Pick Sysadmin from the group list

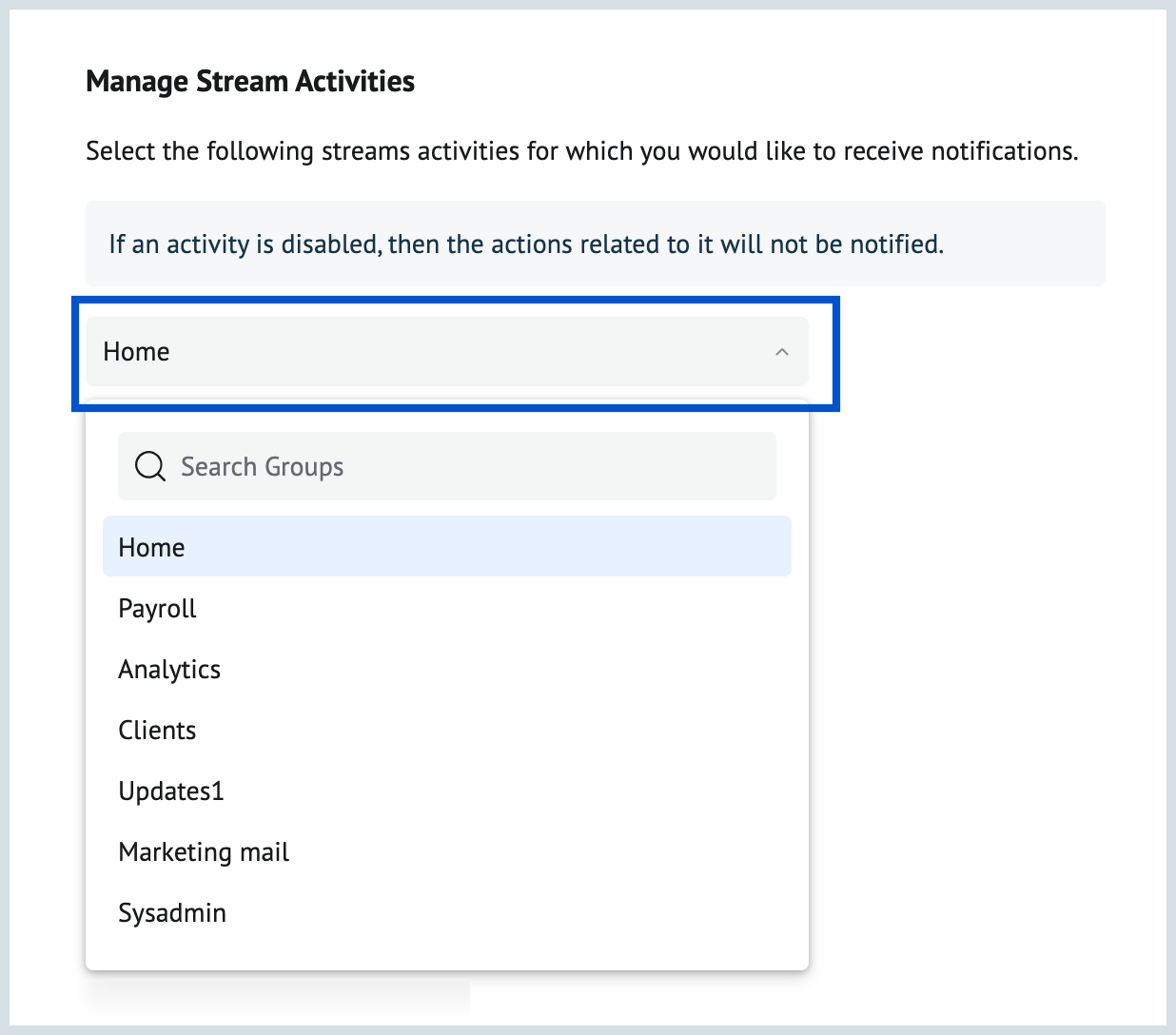[x=172, y=913]
